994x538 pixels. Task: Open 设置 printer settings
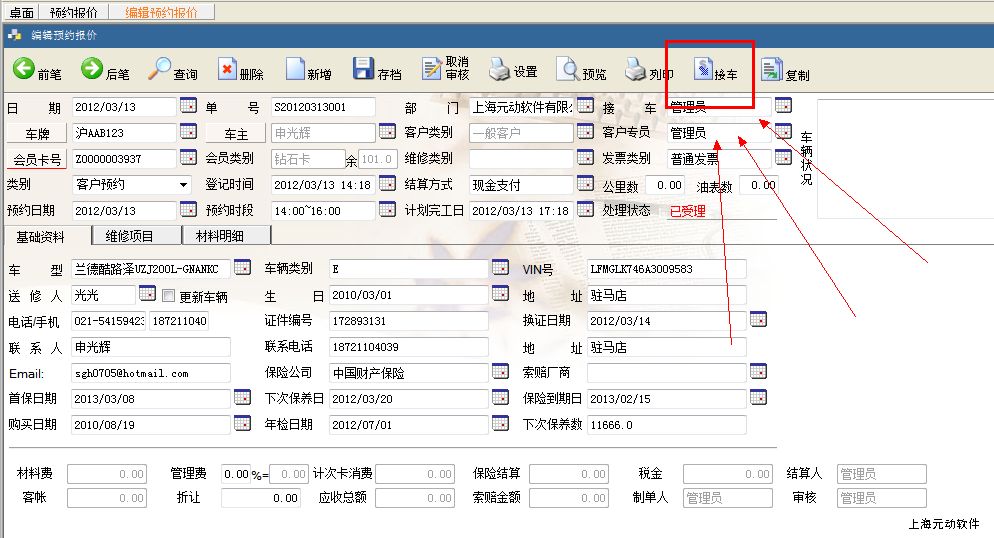coord(500,69)
